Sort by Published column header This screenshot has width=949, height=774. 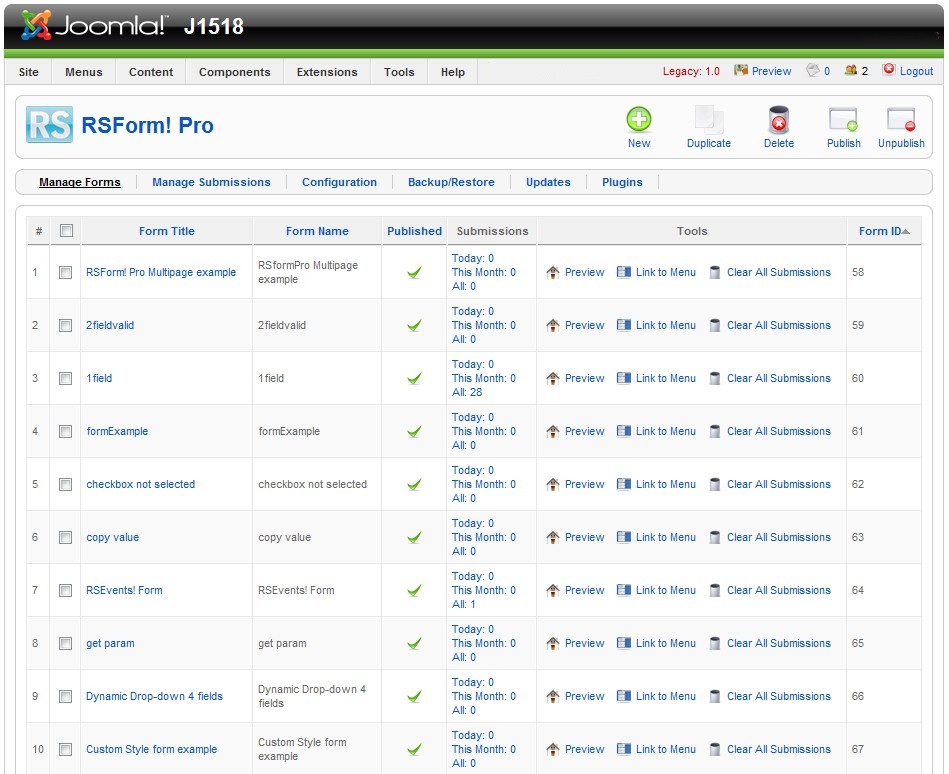[414, 231]
